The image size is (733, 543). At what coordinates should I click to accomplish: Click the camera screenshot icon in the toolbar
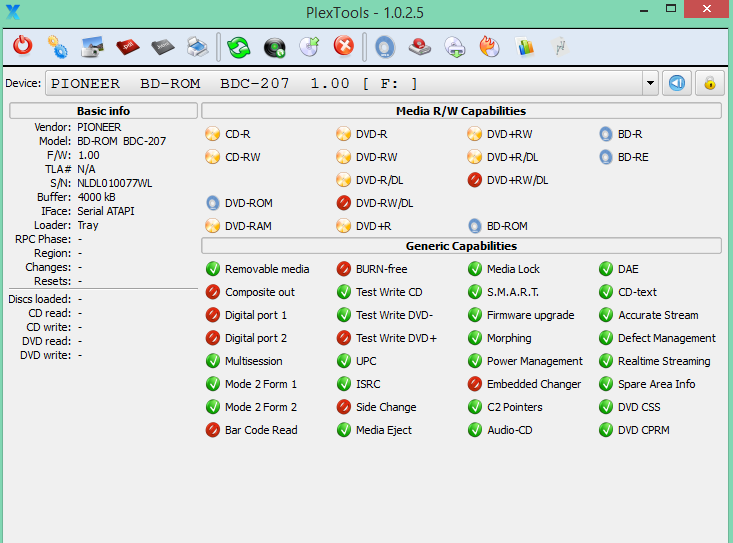pos(92,47)
